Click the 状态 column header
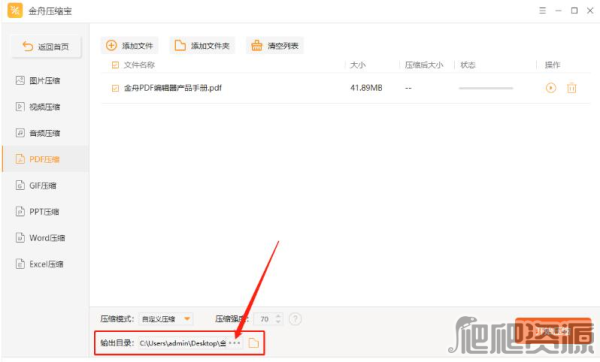 [x=468, y=65]
